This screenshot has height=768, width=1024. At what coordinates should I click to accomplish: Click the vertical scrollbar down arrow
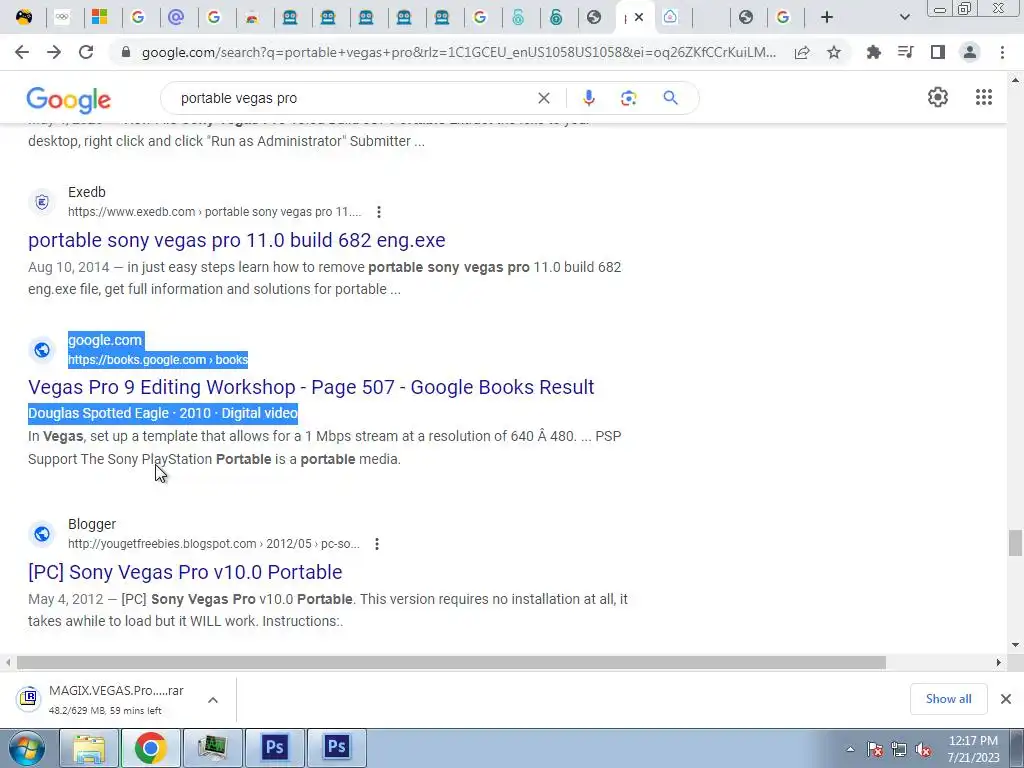(1015, 645)
